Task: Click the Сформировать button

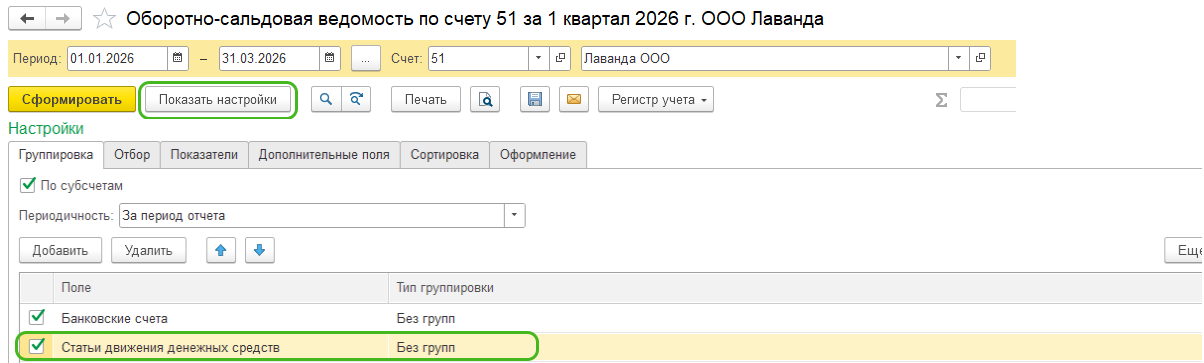Action: [x=71, y=99]
